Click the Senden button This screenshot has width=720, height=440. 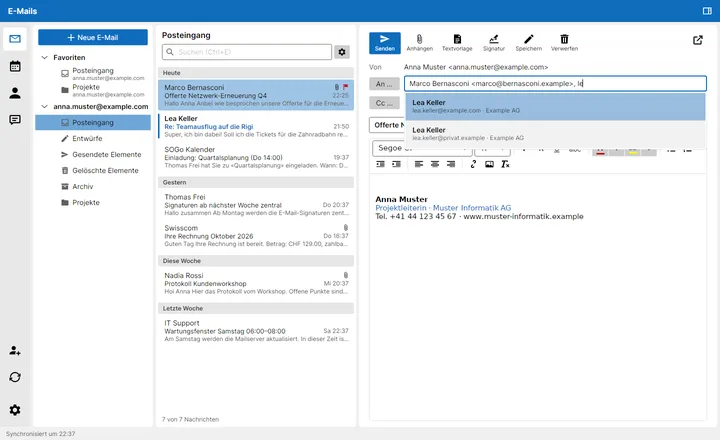pos(384,43)
